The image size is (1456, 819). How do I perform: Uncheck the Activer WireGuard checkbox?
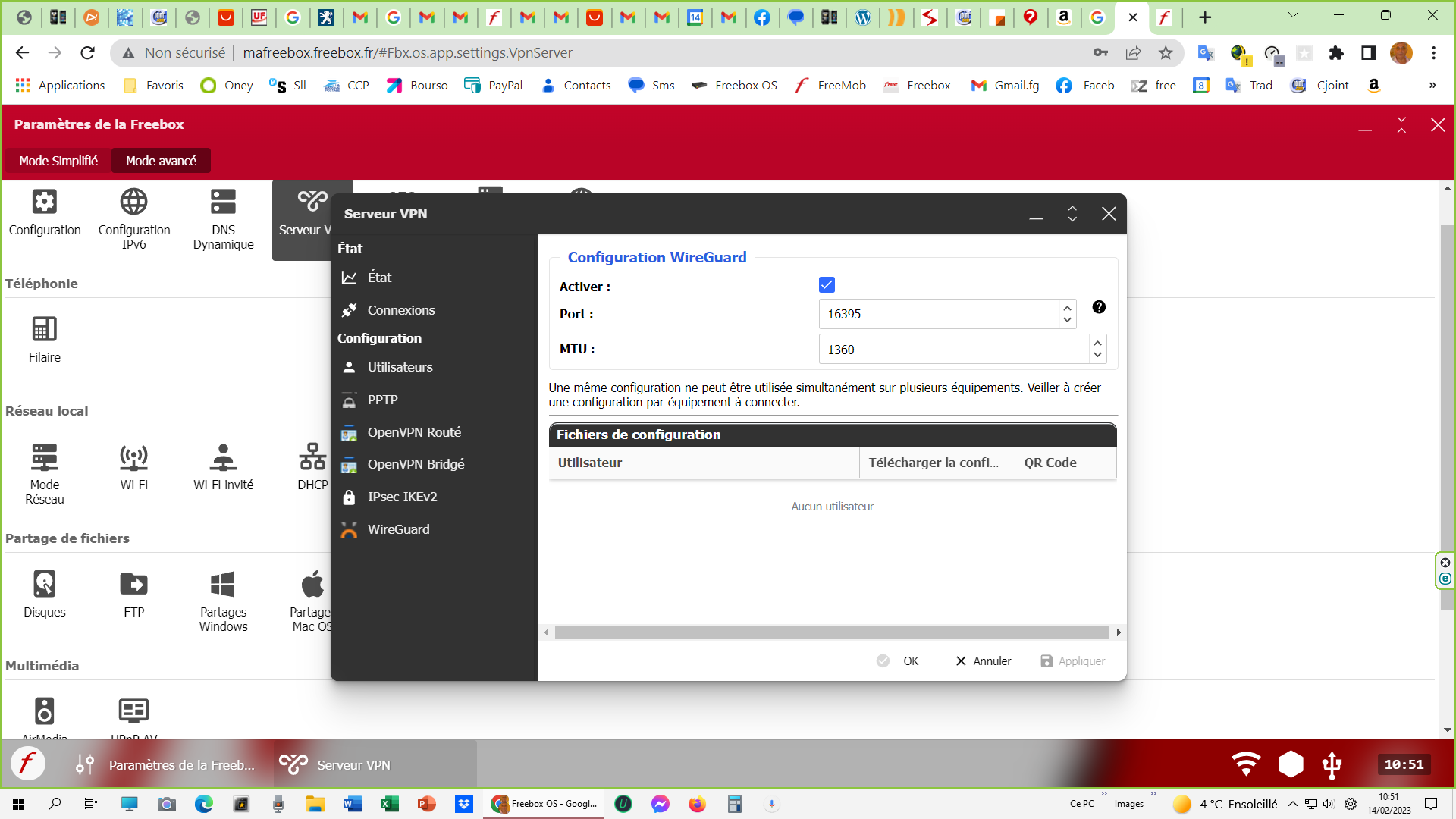point(827,285)
